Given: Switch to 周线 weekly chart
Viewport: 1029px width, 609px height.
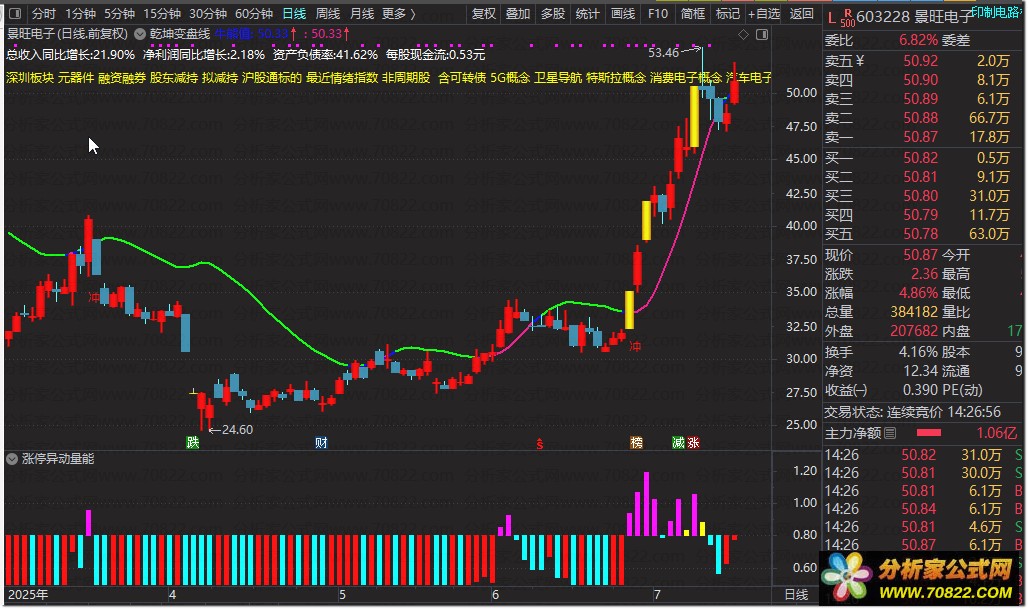Looking at the screenshot, I should (x=327, y=13).
